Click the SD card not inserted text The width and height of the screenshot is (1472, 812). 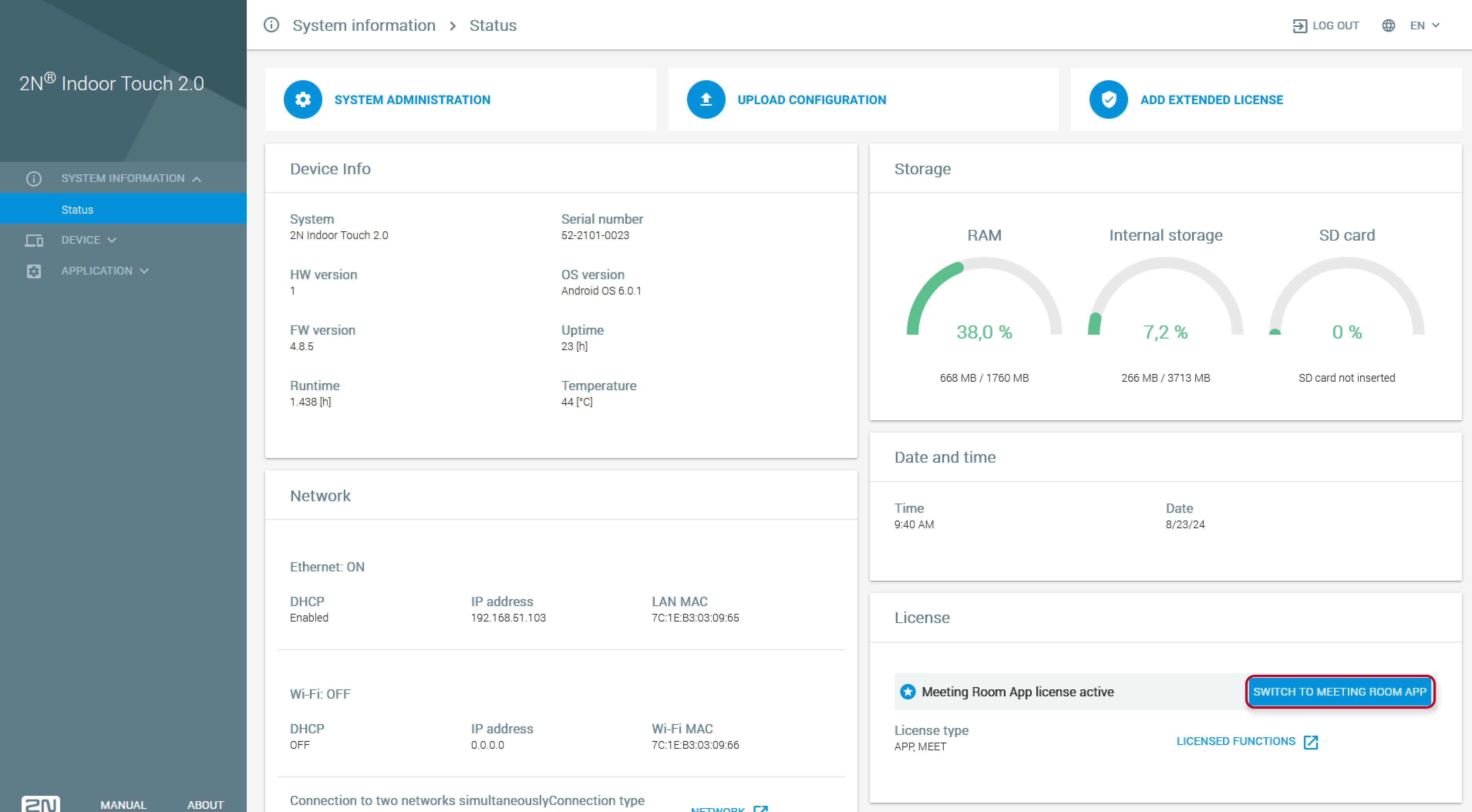click(1346, 378)
